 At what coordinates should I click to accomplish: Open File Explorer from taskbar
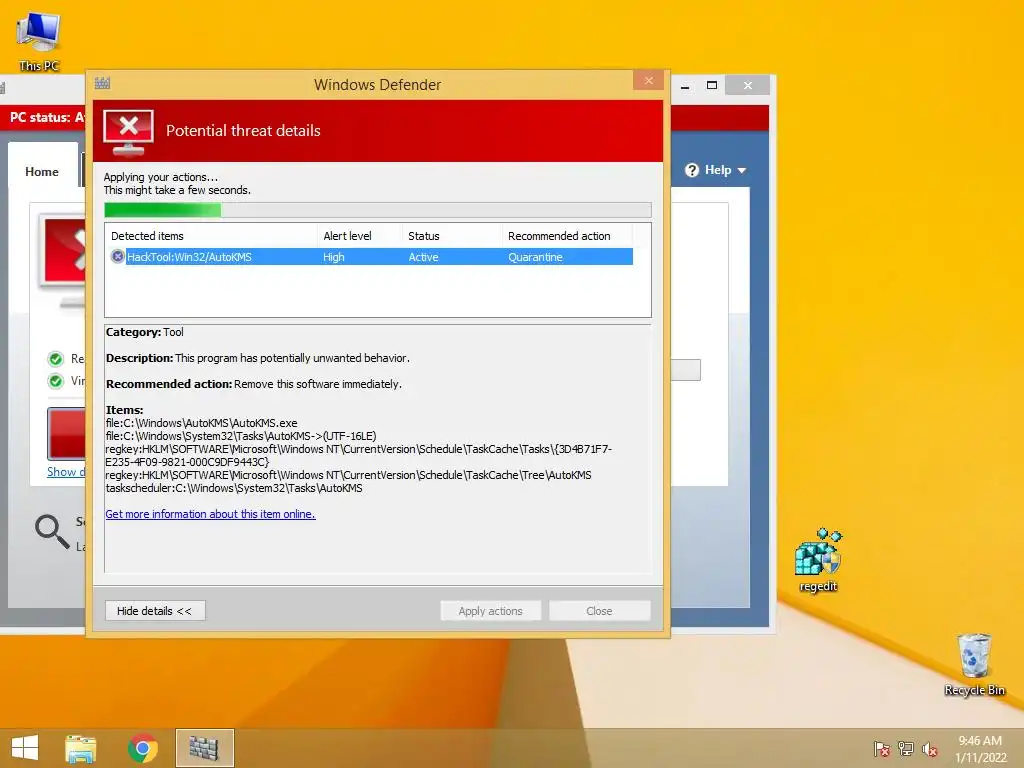(81, 748)
